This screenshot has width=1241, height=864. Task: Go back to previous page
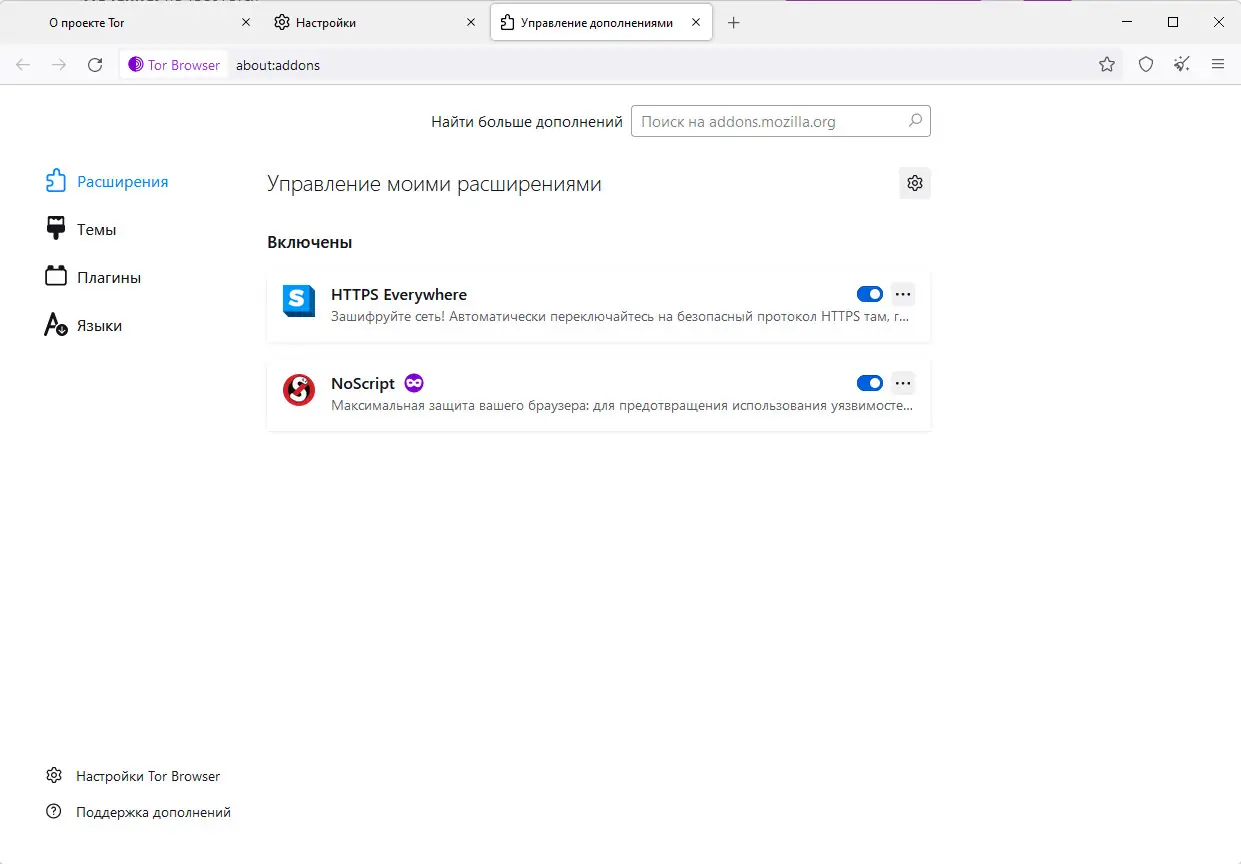[23, 65]
